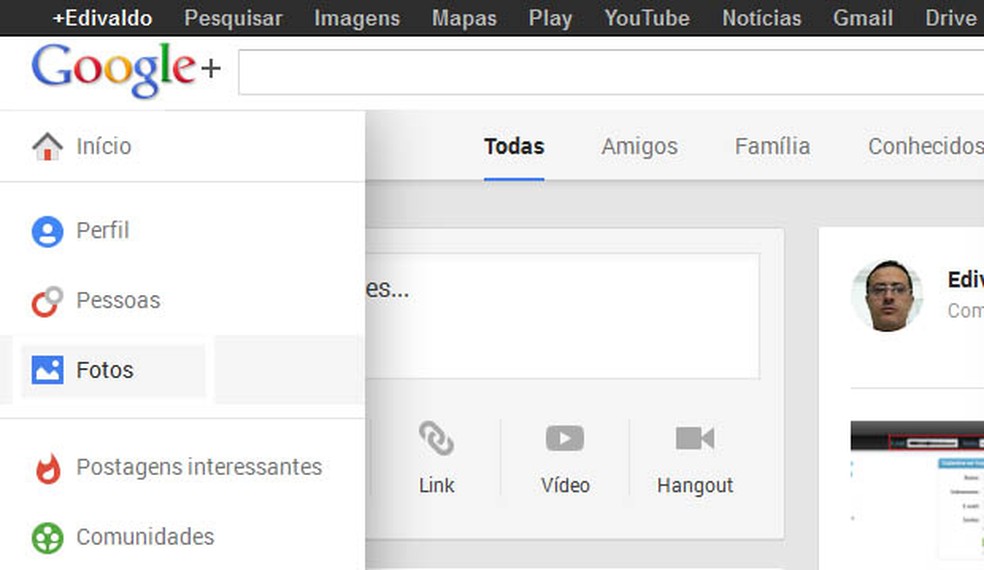Click the user profile photo
This screenshot has height=570, width=984.
pos(887,295)
